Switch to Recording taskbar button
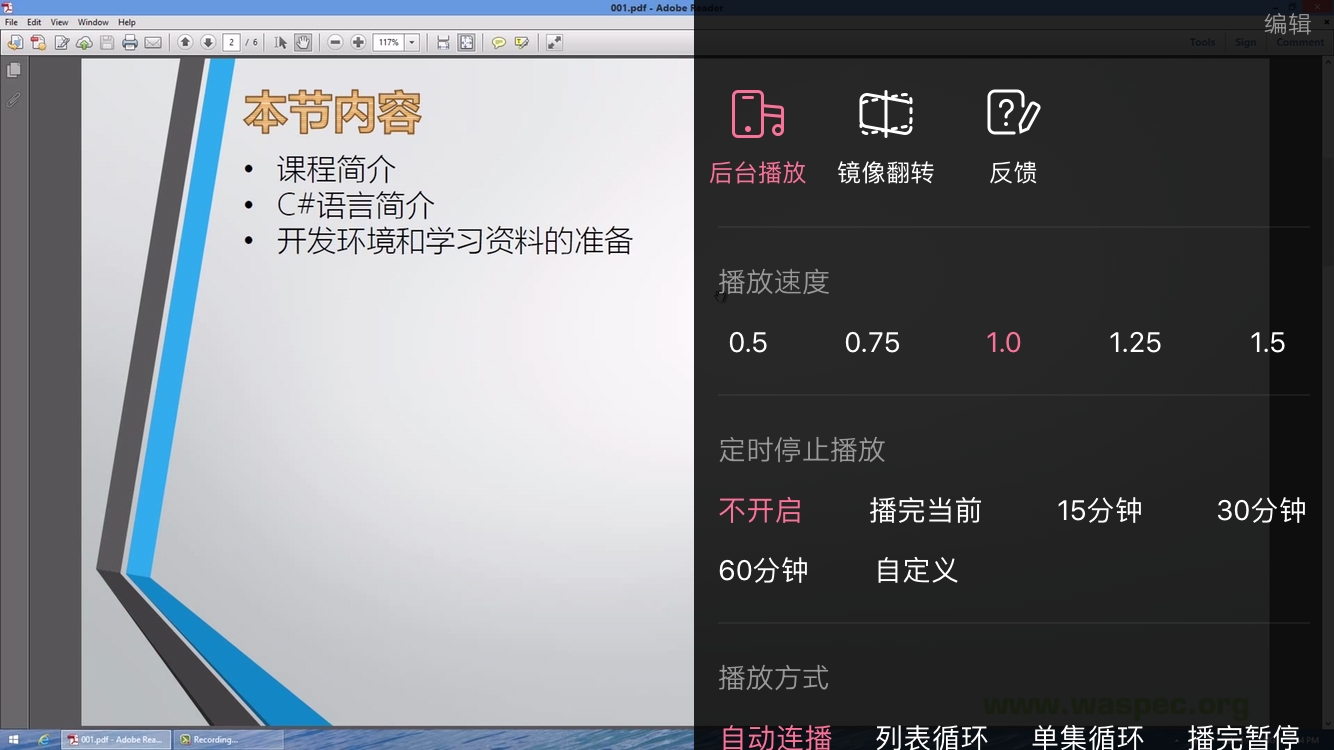The image size is (1334, 750). (229, 740)
